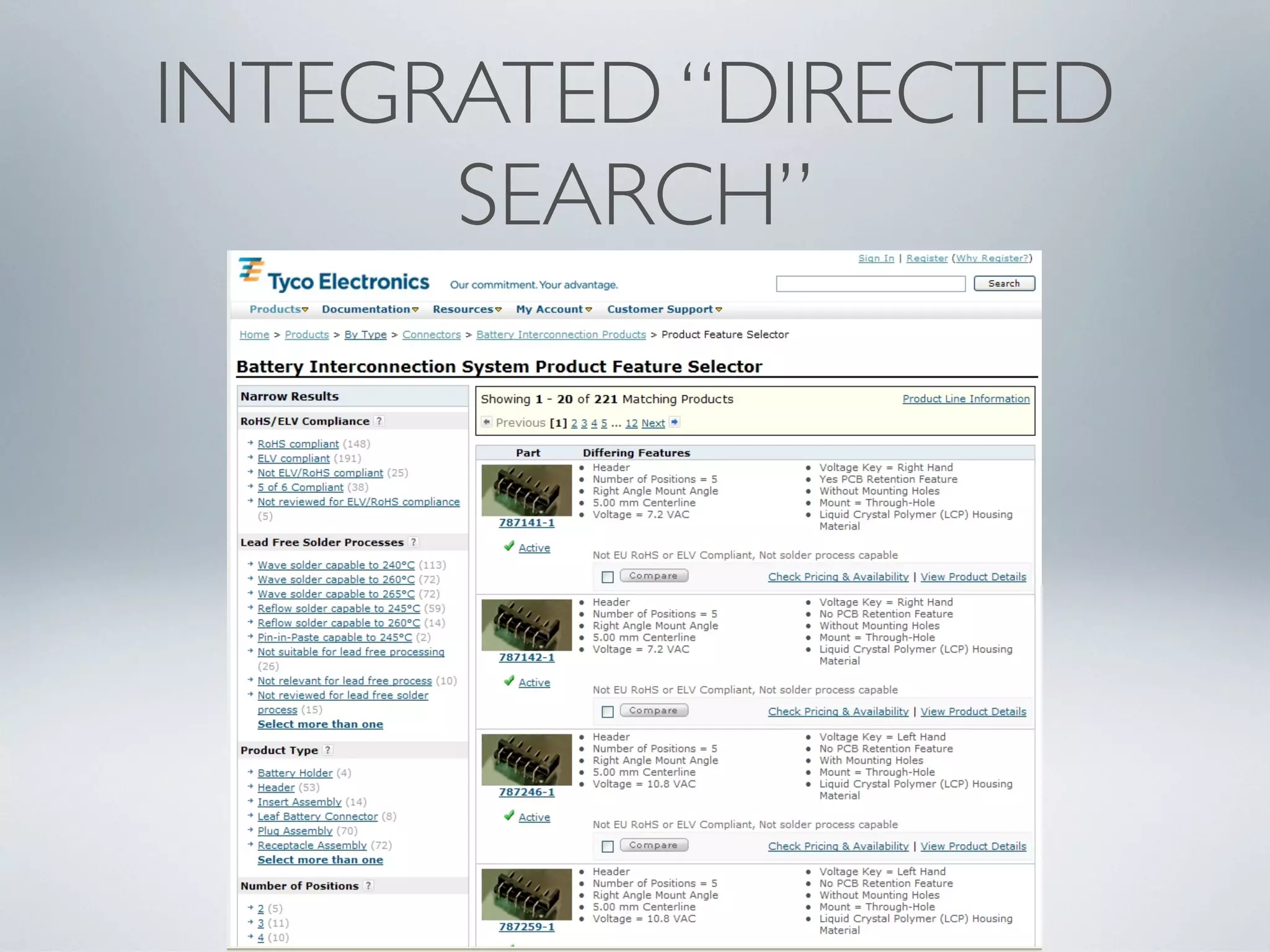
Task: Filter by Receptacle Assembly
Action: [312, 845]
